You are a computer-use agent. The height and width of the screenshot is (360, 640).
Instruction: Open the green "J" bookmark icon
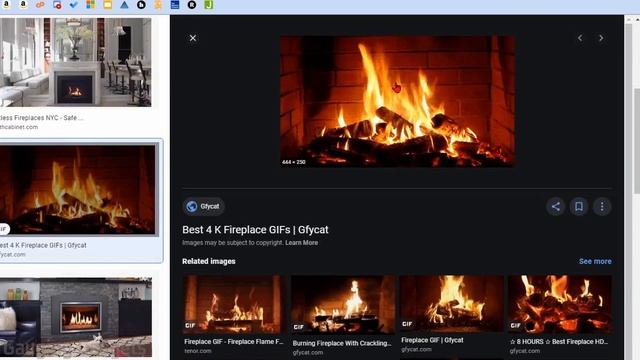209,5
